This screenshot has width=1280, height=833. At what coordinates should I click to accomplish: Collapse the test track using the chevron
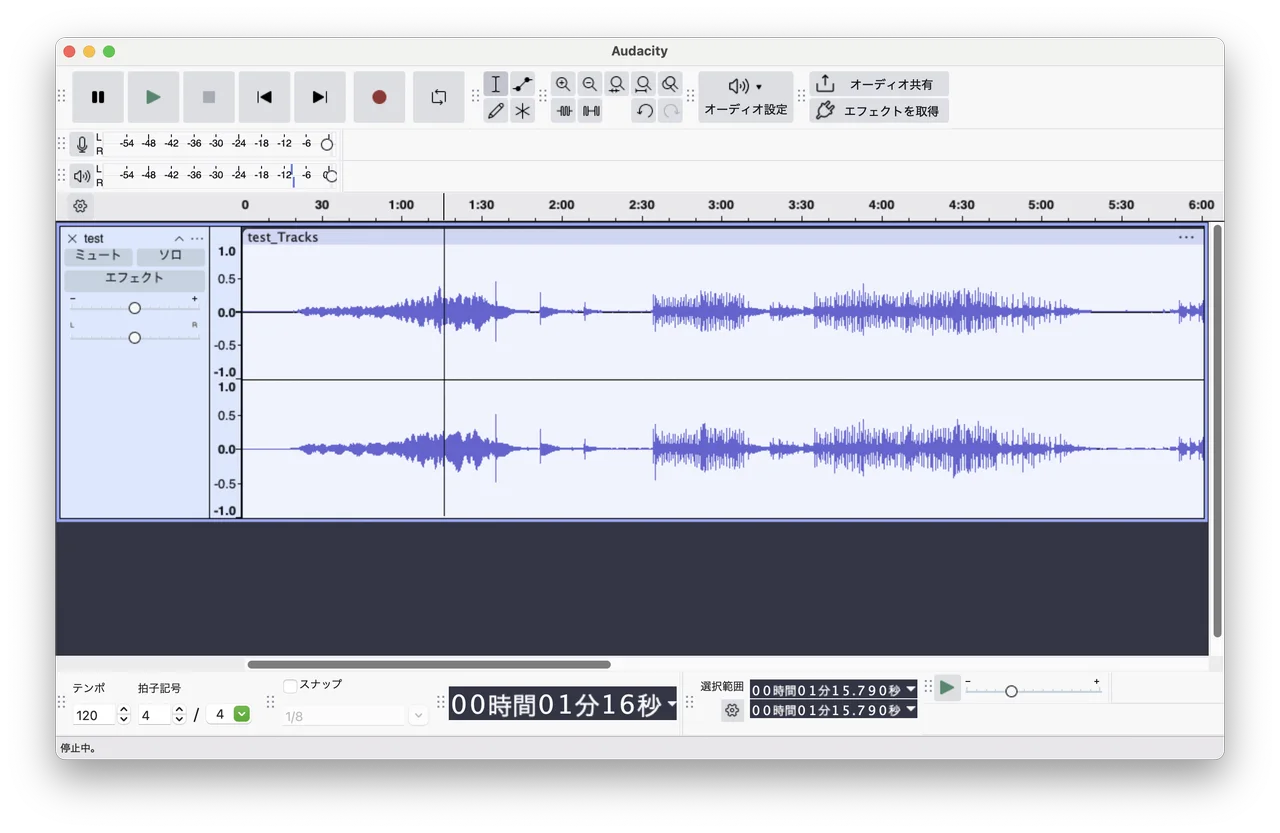[x=179, y=239]
